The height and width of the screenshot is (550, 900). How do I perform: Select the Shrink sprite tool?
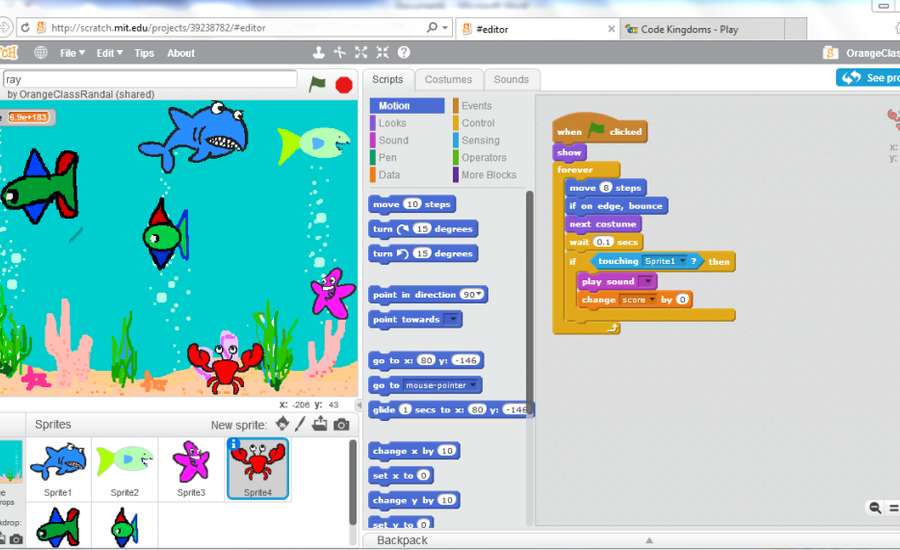[382, 53]
